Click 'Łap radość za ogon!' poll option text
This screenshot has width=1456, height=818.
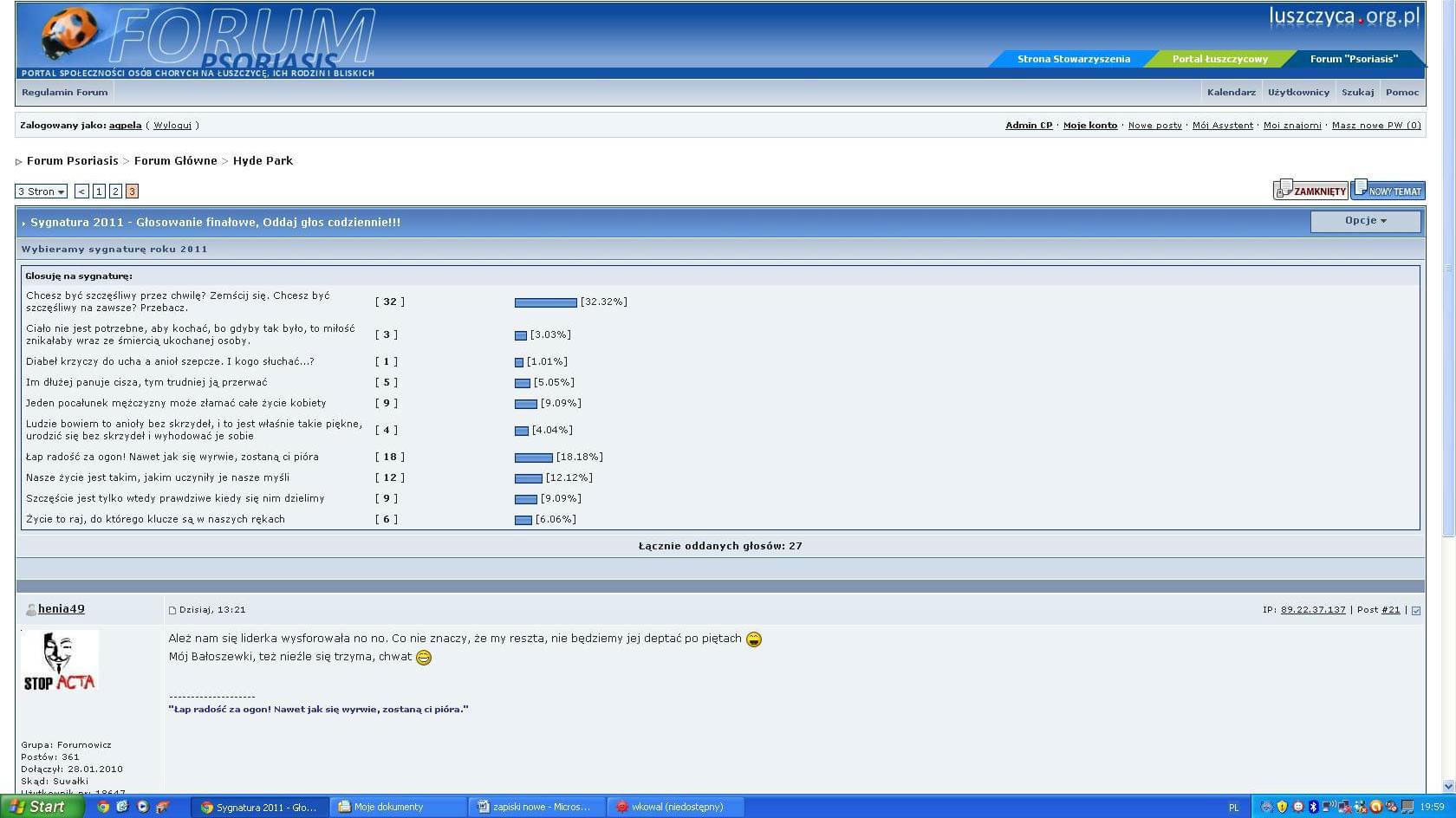pyautogui.click(x=172, y=457)
